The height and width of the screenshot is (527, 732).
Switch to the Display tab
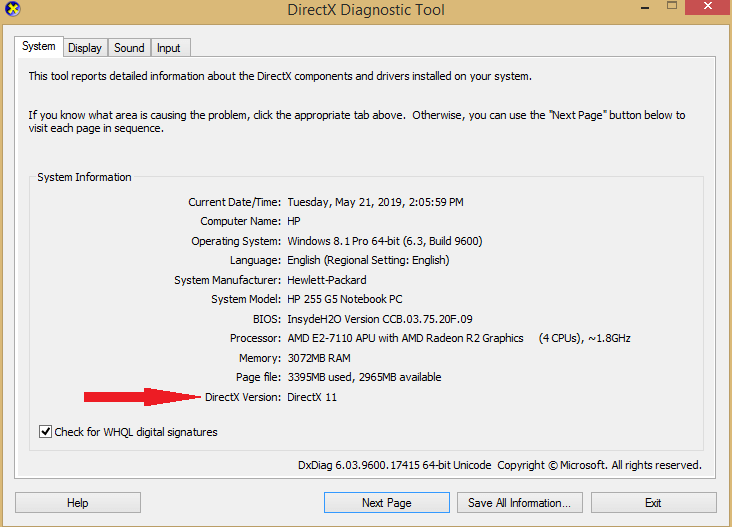[x=85, y=48]
